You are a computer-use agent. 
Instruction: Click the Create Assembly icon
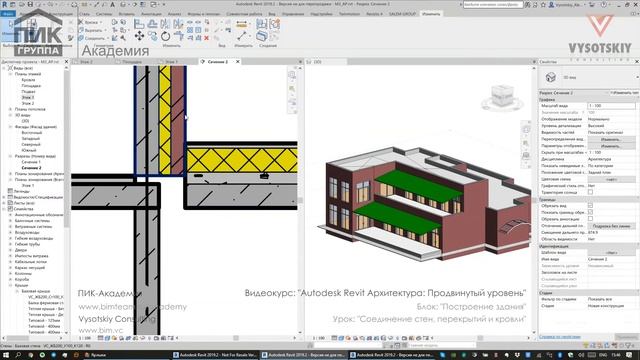pyautogui.click(x=262, y=24)
